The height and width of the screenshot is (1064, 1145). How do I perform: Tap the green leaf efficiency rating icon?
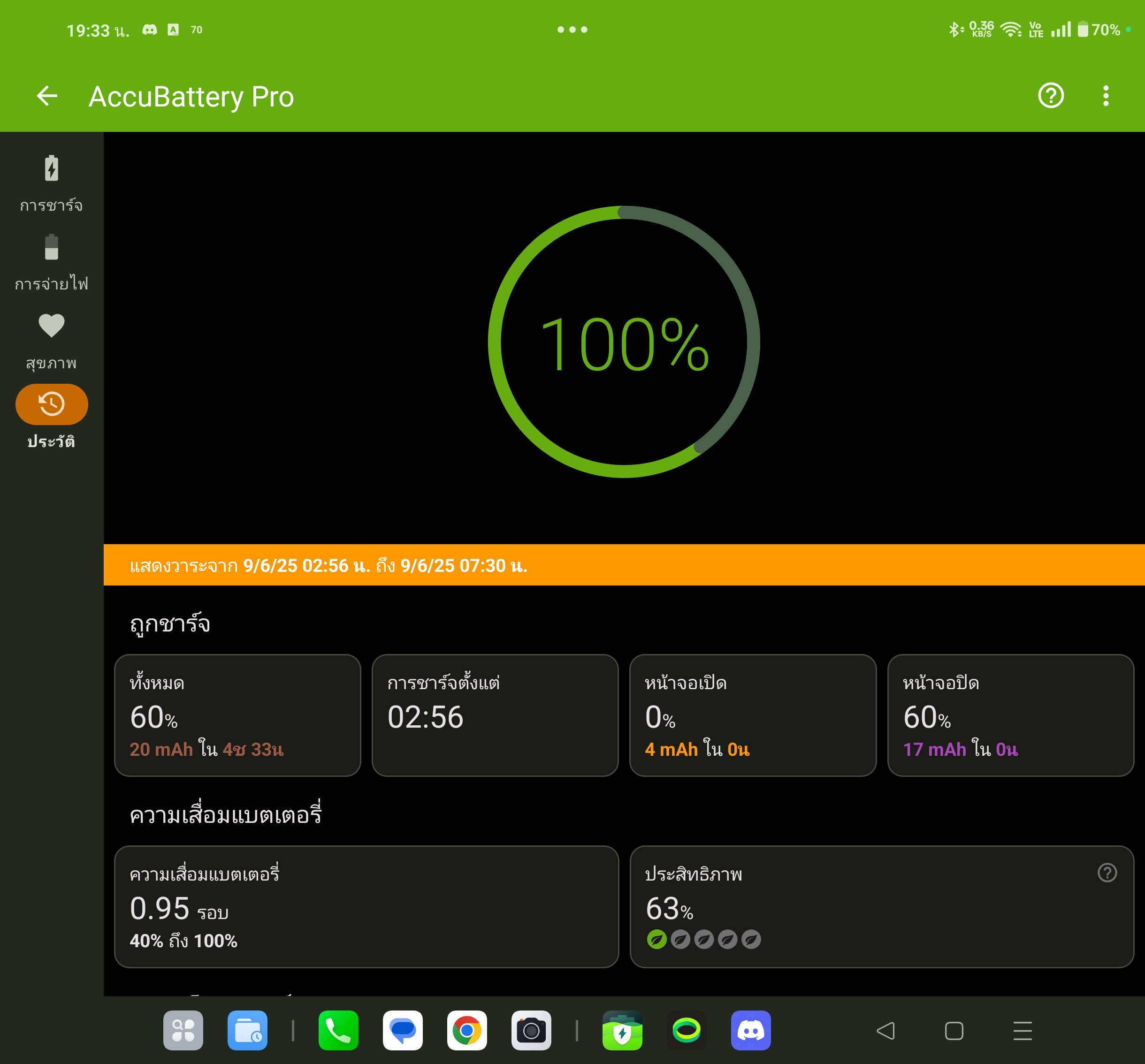click(656, 940)
